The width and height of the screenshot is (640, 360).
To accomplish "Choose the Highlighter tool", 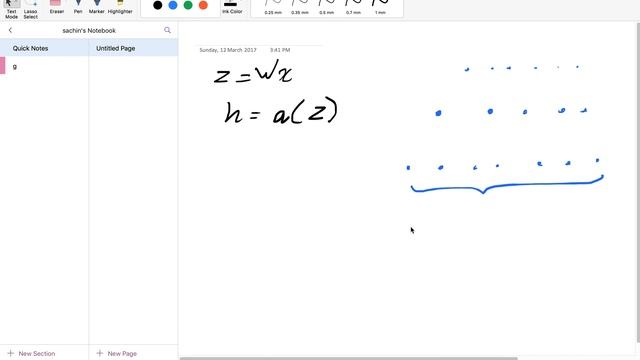I will click(x=120, y=7).
